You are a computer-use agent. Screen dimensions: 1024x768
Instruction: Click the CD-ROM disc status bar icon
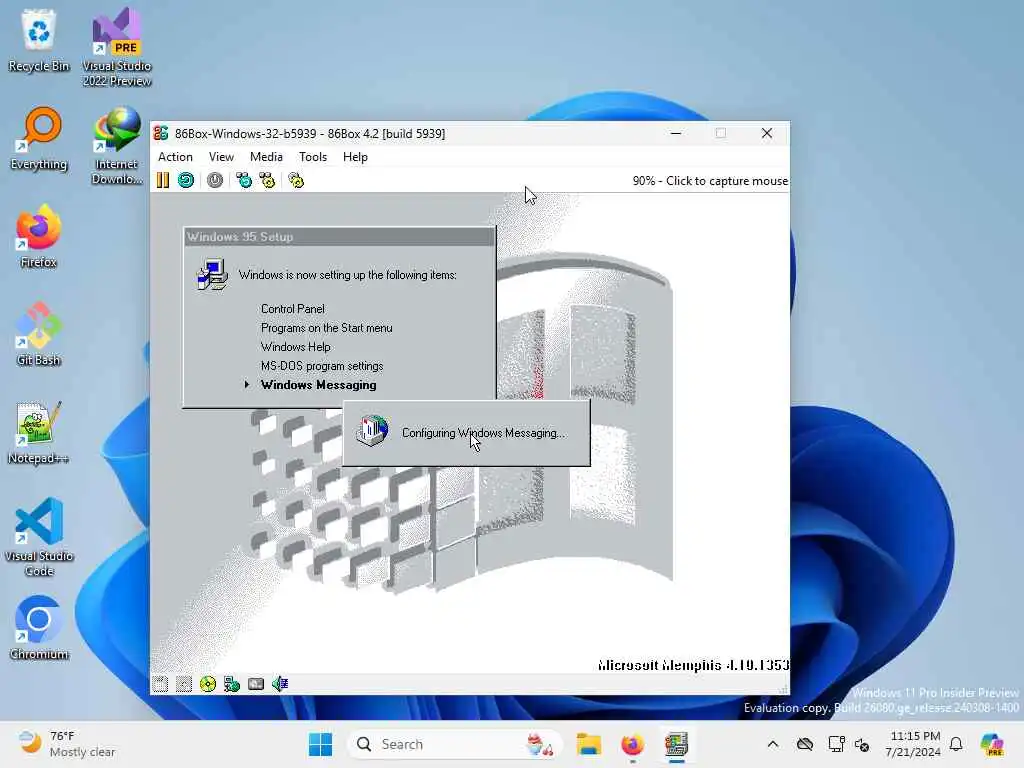click(x=208, y=684)
